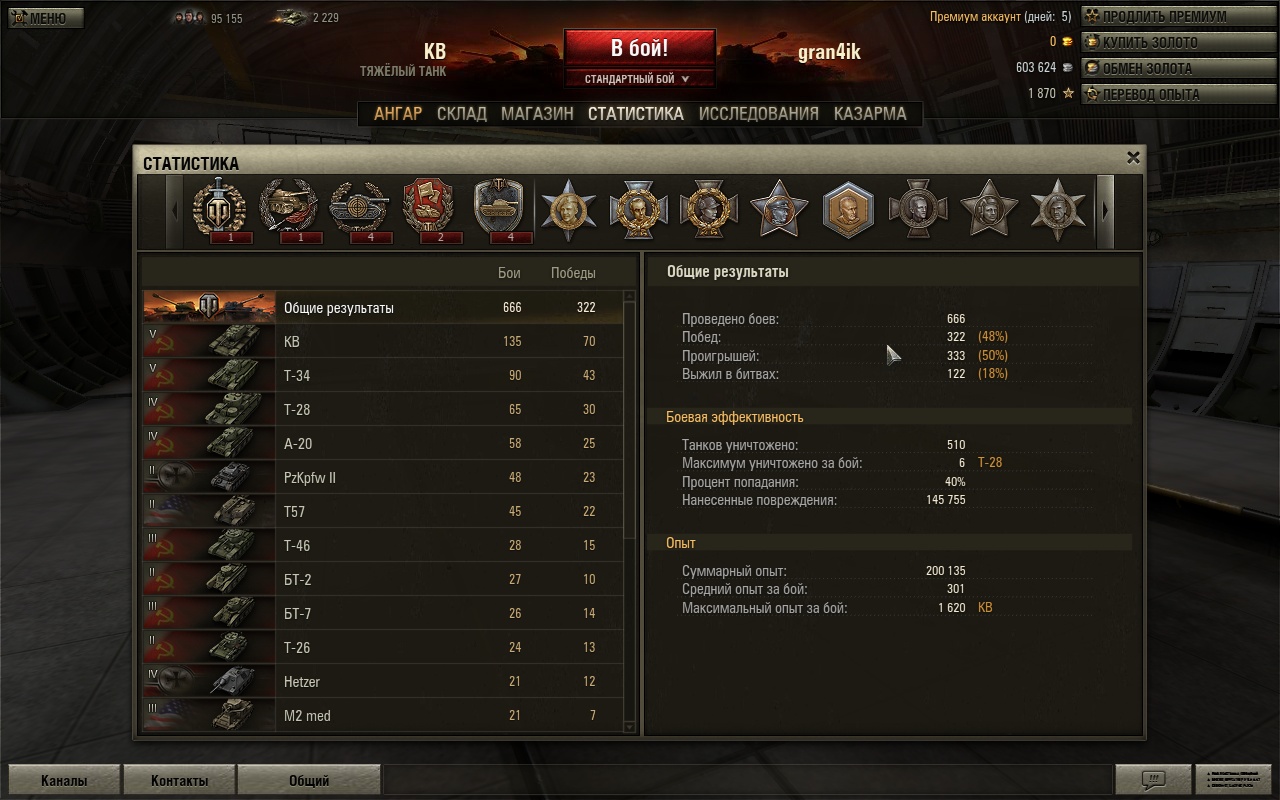The image size is (1280, 800).
Task: Click the chat message input field
Action: tap(747, 780)
